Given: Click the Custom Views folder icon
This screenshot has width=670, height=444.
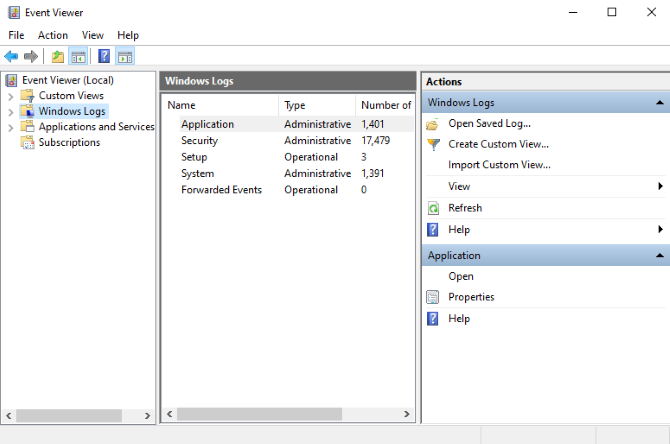Looking at the screenshot, I should click(28, 96).
